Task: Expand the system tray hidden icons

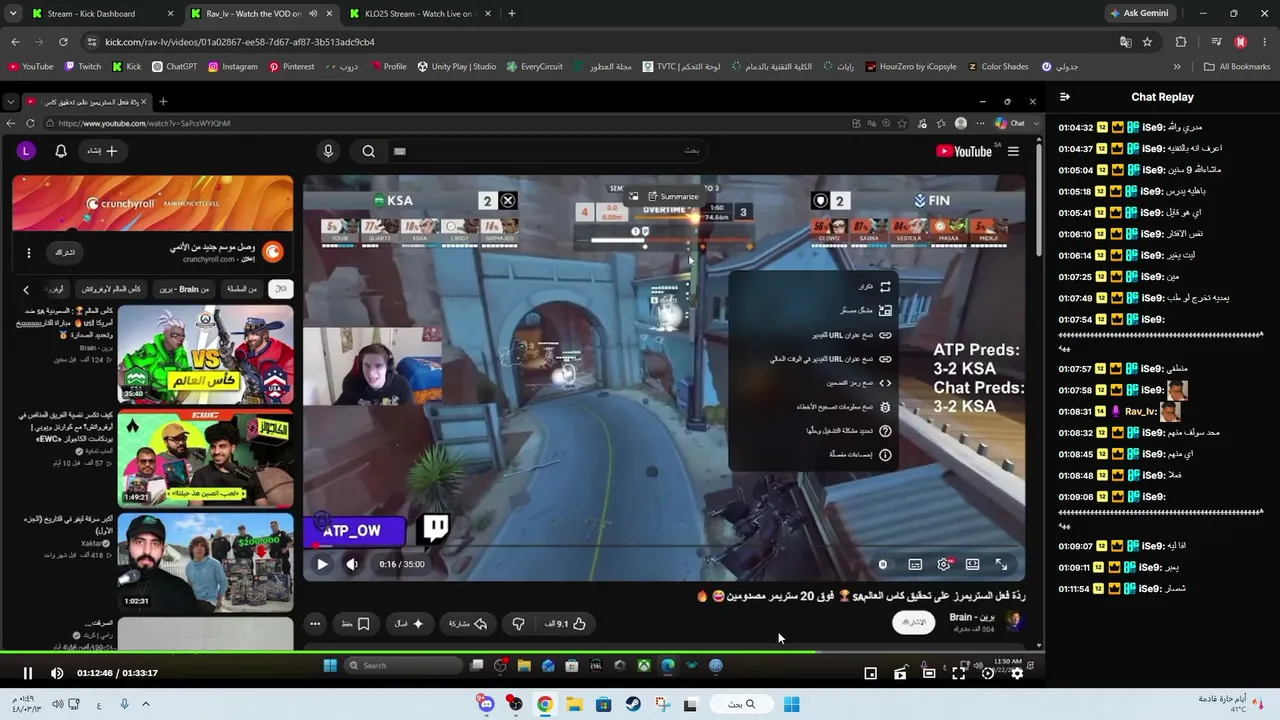Action: point(146,704)
